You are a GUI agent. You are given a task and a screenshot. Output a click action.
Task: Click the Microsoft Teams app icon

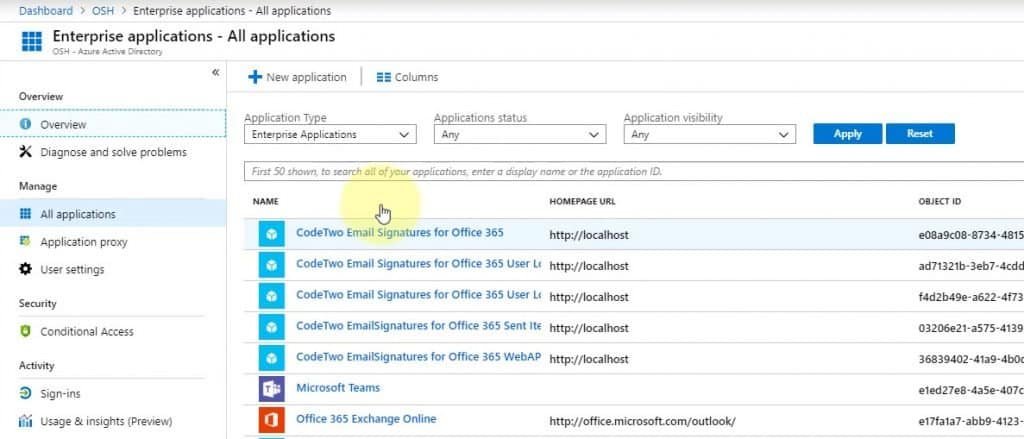pyautogui.click(x=272, y=389)
